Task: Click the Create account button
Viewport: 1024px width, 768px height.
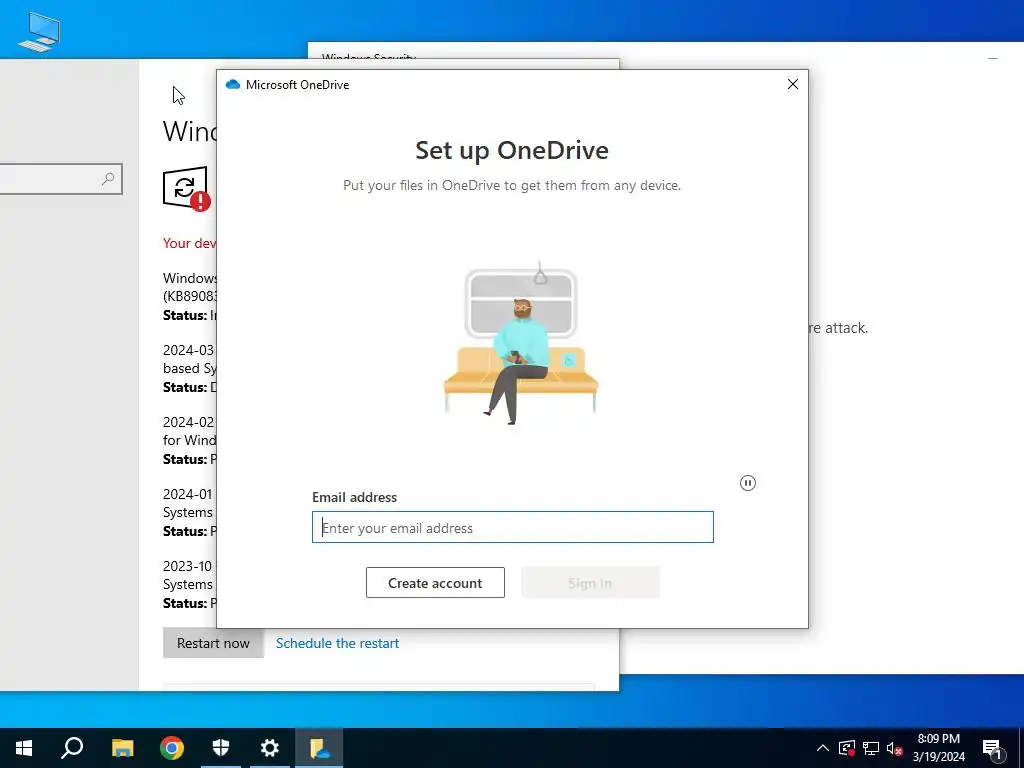Action: 435,583
